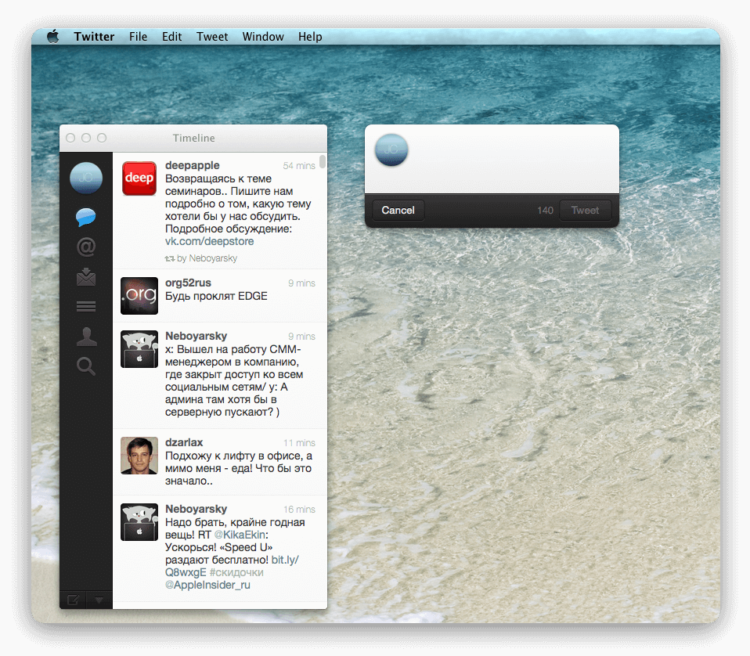750x656 pixels.
Task: Open the @KikaEkin mention link
Action: (x=241, y=534)
